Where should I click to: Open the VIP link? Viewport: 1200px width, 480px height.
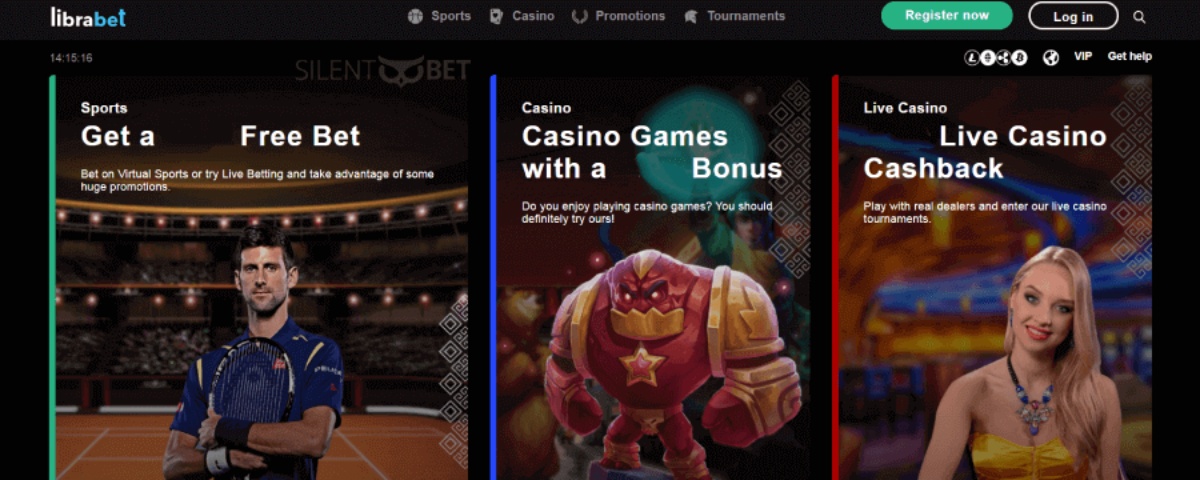tap(1083, 57)
